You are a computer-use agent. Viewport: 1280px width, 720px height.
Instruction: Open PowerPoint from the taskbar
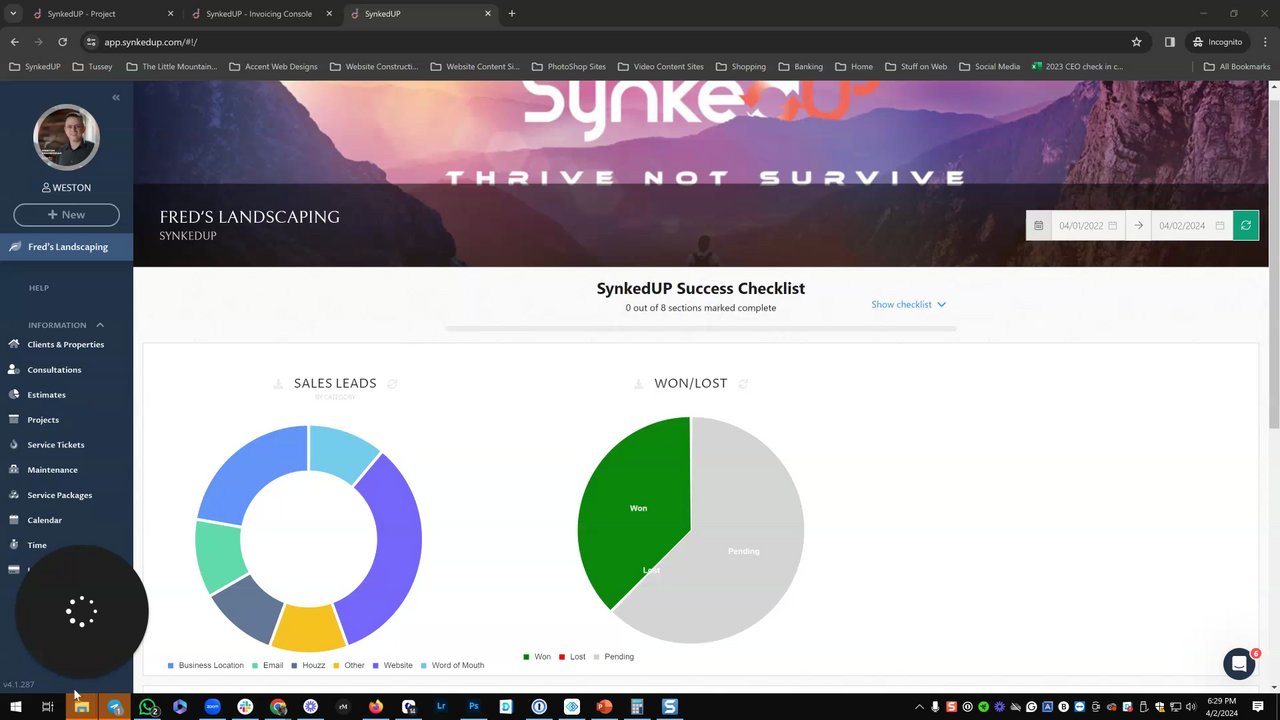coord(604,706)
